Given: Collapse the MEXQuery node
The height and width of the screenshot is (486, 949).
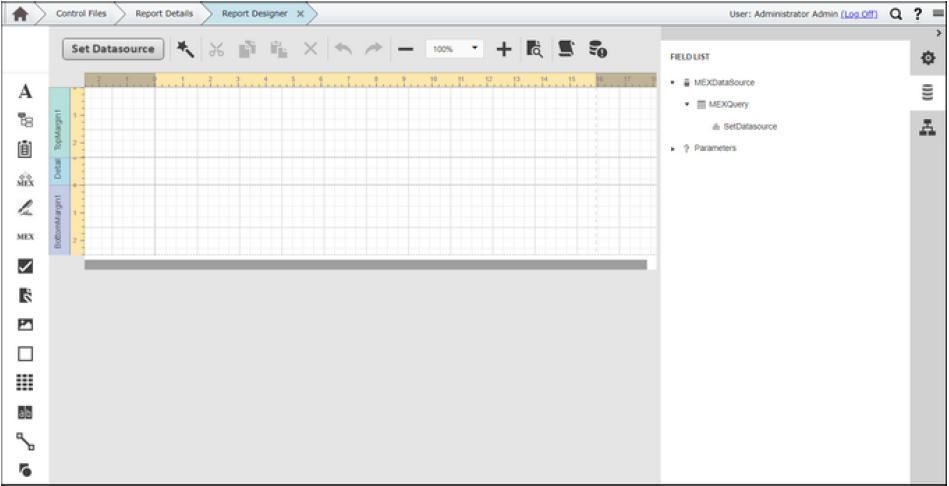Looking at the screenshot, I should click(687, 104).
